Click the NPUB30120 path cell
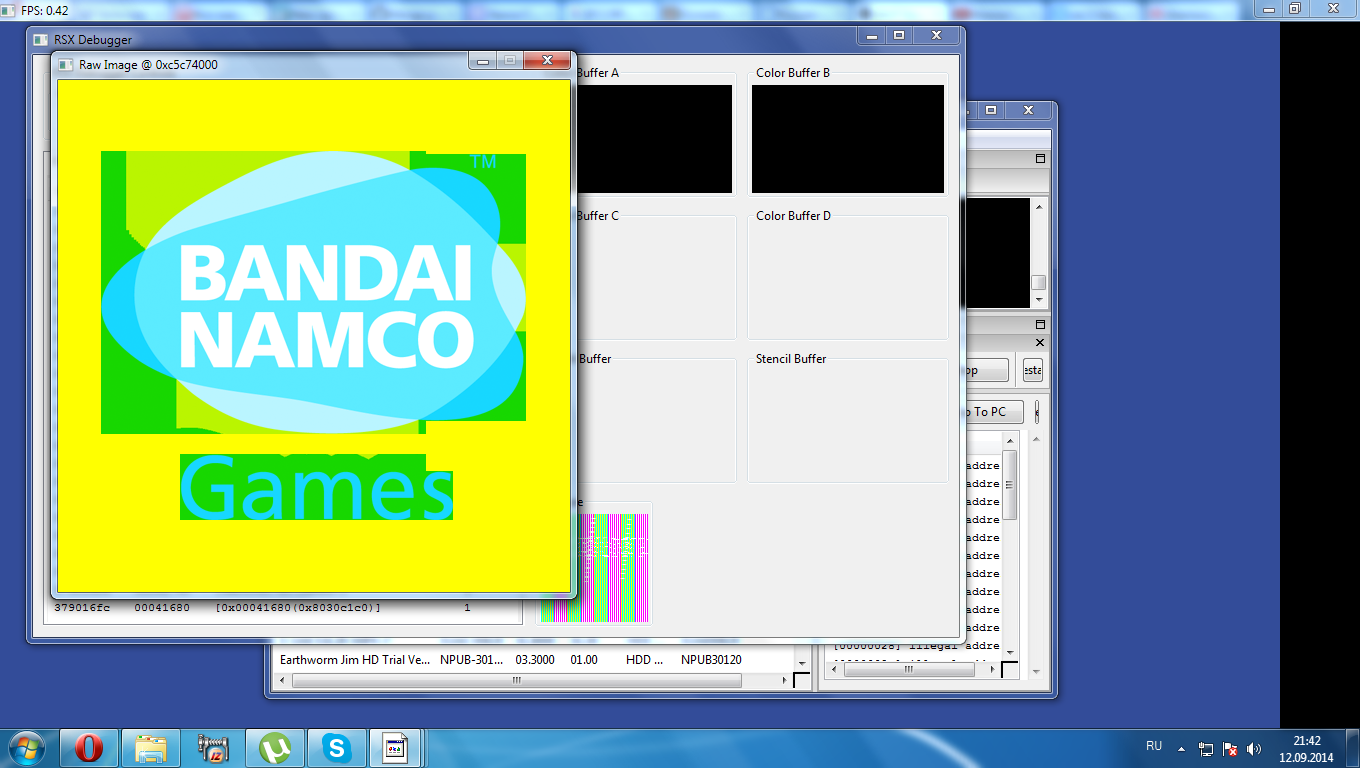Image resolution: width=1360 pixels, height=768 pixels. [x=711, y=660]
